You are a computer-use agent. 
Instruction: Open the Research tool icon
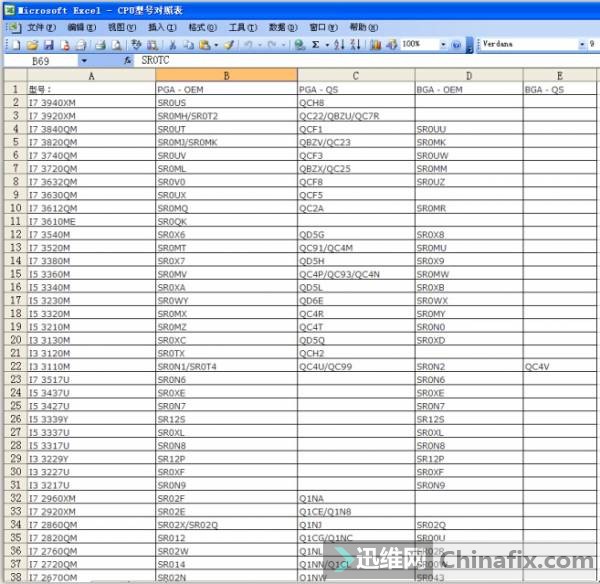[152, 45]
